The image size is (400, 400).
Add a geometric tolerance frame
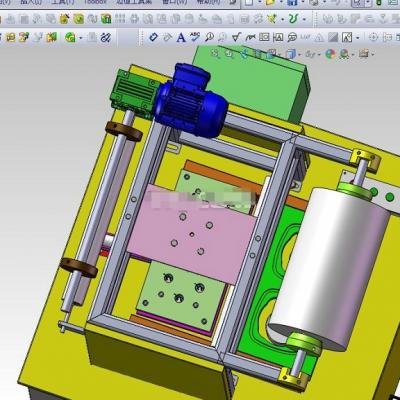(264, 37)
